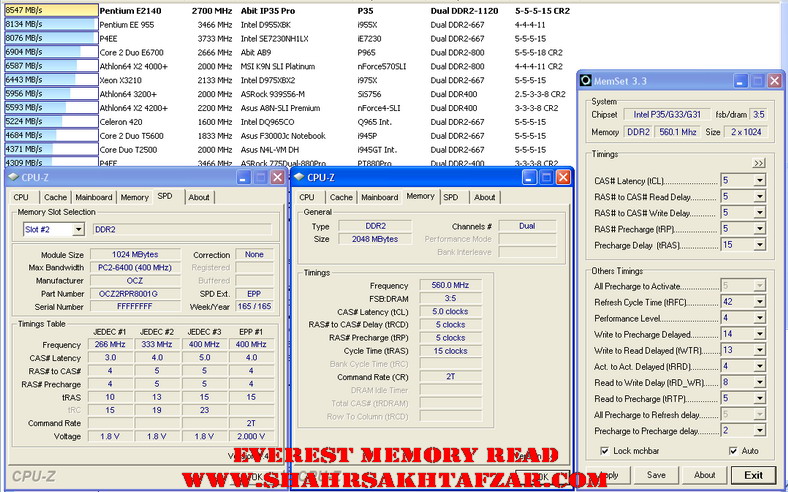The height and width of the screenshot is (492, 788).
Task: Click the Week/Year 165 / 165 field
Action: 254,307
